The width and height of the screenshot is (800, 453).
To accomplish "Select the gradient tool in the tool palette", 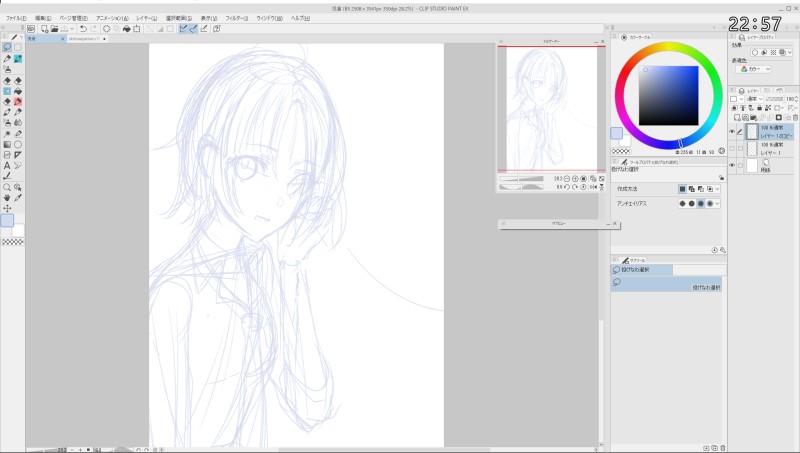I will coord(7,144).
